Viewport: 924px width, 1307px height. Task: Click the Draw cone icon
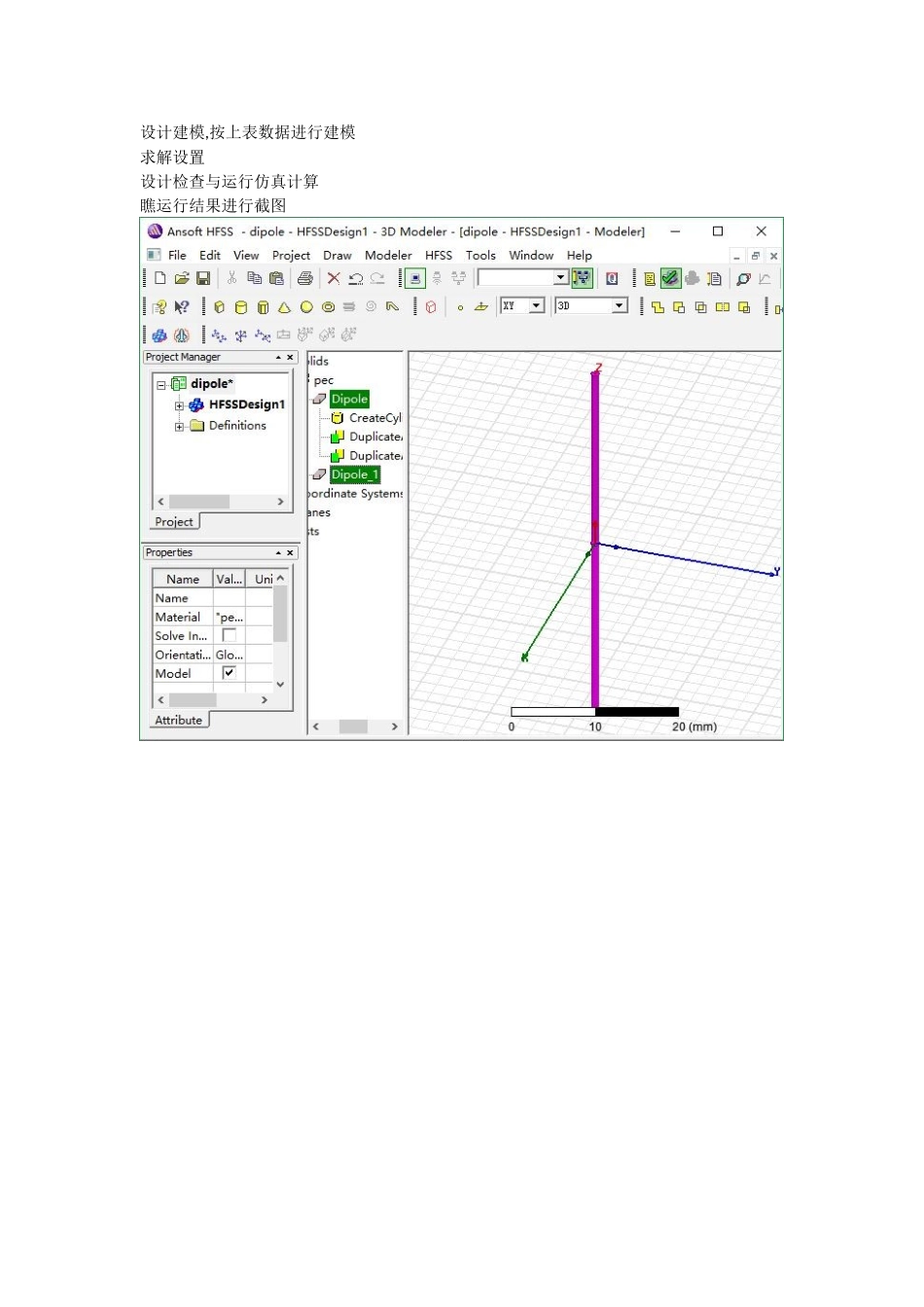coord(284,307)
